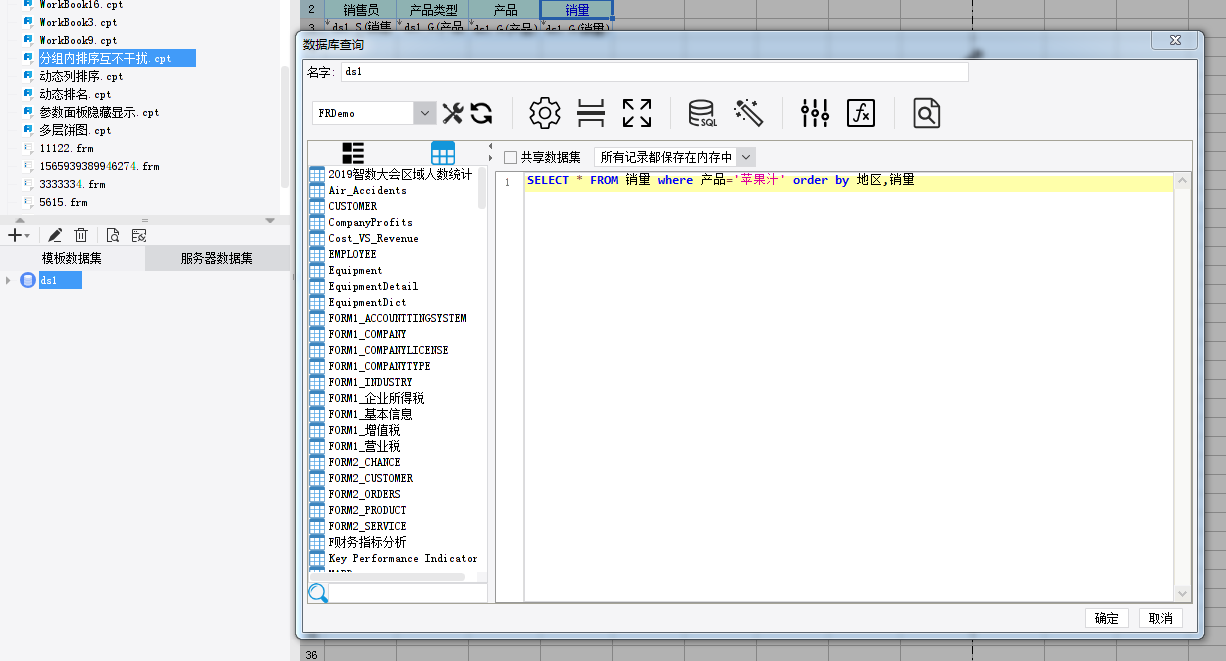Delete the dataset with the trash icon
This screenshot has height=661, width=1226.
coord(81,235)
